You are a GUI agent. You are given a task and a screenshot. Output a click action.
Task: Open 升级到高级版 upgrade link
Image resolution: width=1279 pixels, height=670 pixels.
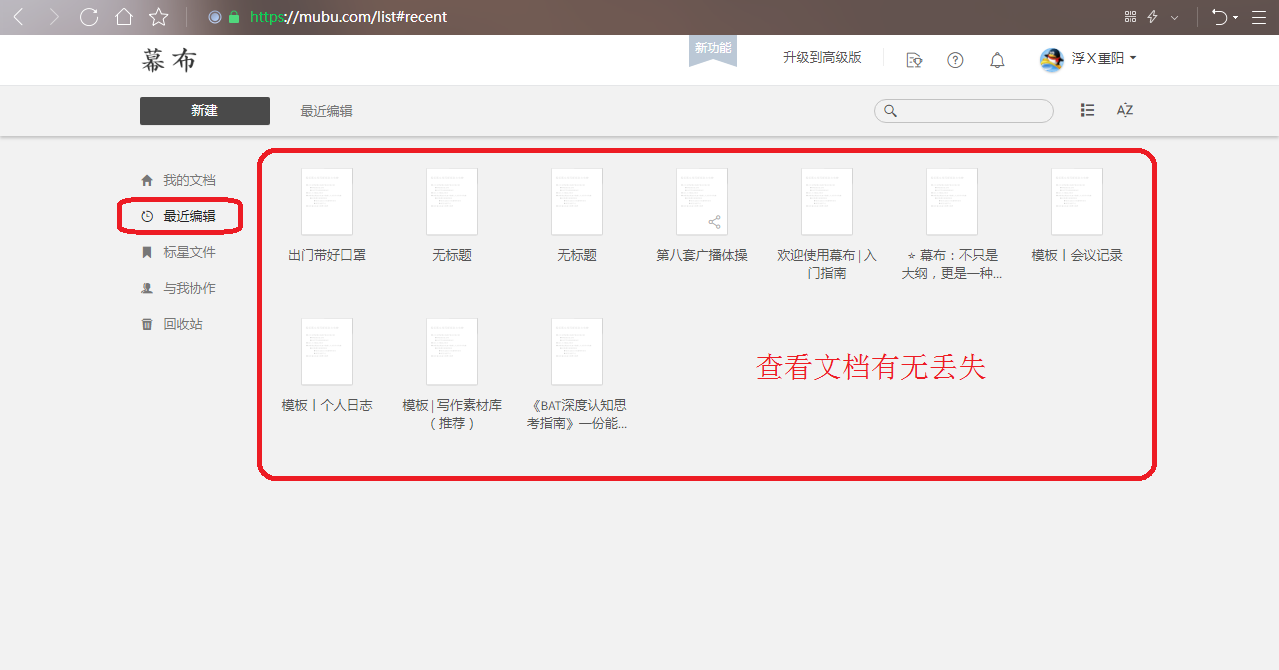(823, 58)
